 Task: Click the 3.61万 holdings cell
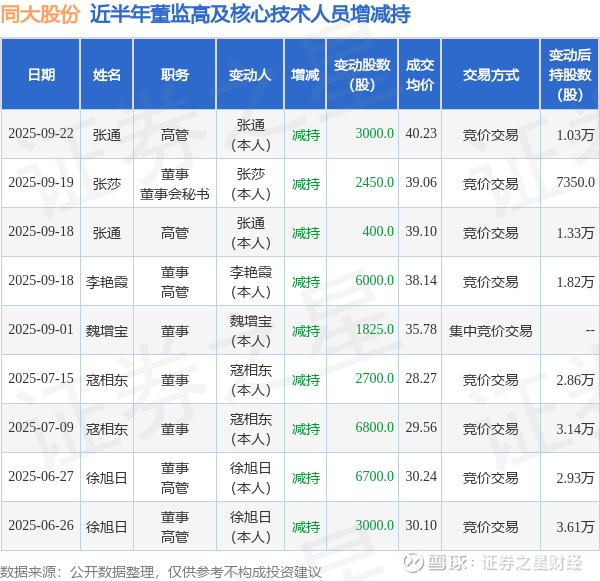[x=575, y=527]
